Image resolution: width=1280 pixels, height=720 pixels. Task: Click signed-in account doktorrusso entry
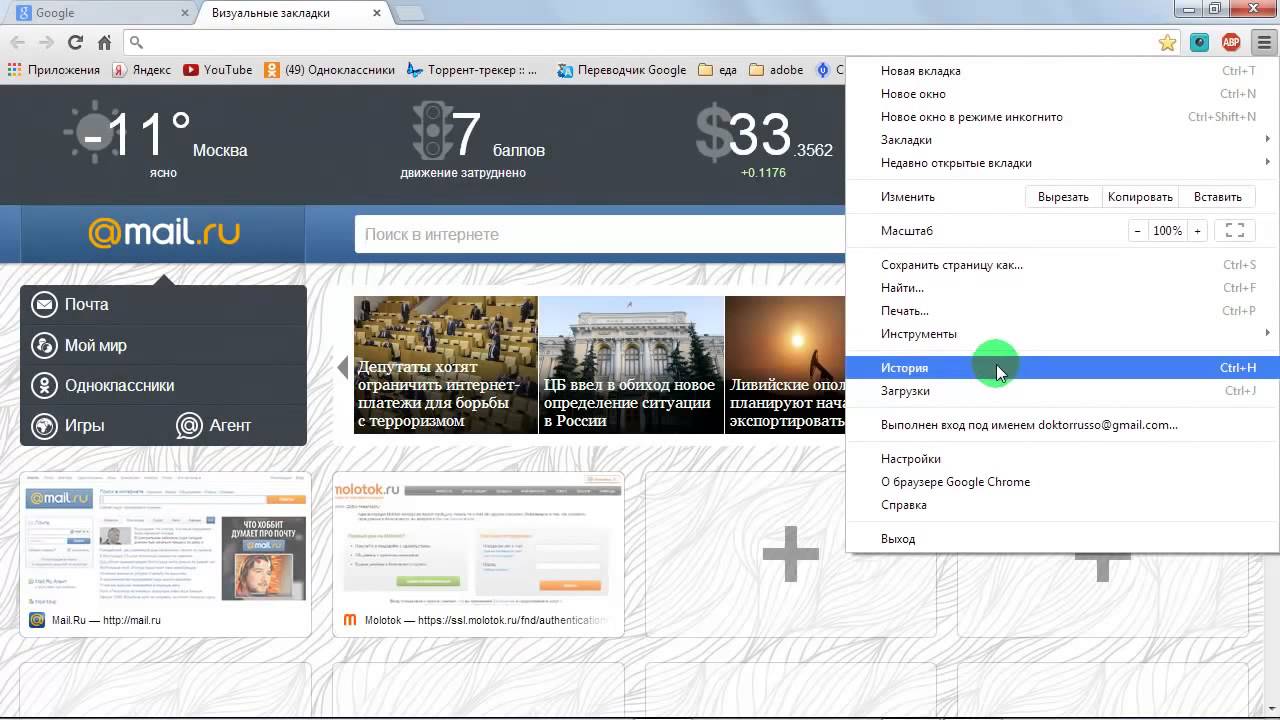click(x=1062, y=425)
